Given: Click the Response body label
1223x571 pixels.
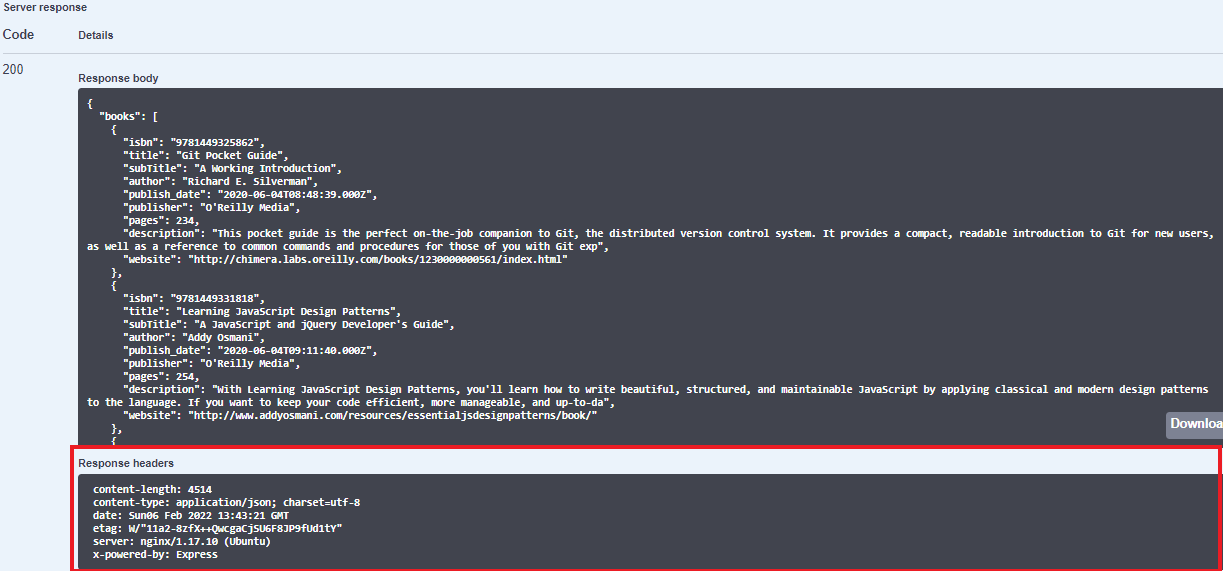Looking at the screenshot, I should coord(118,78).
